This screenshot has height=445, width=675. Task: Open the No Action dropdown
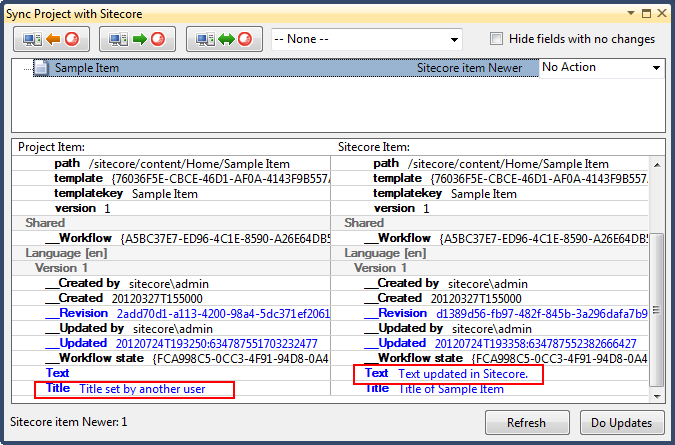click(601, 68)
